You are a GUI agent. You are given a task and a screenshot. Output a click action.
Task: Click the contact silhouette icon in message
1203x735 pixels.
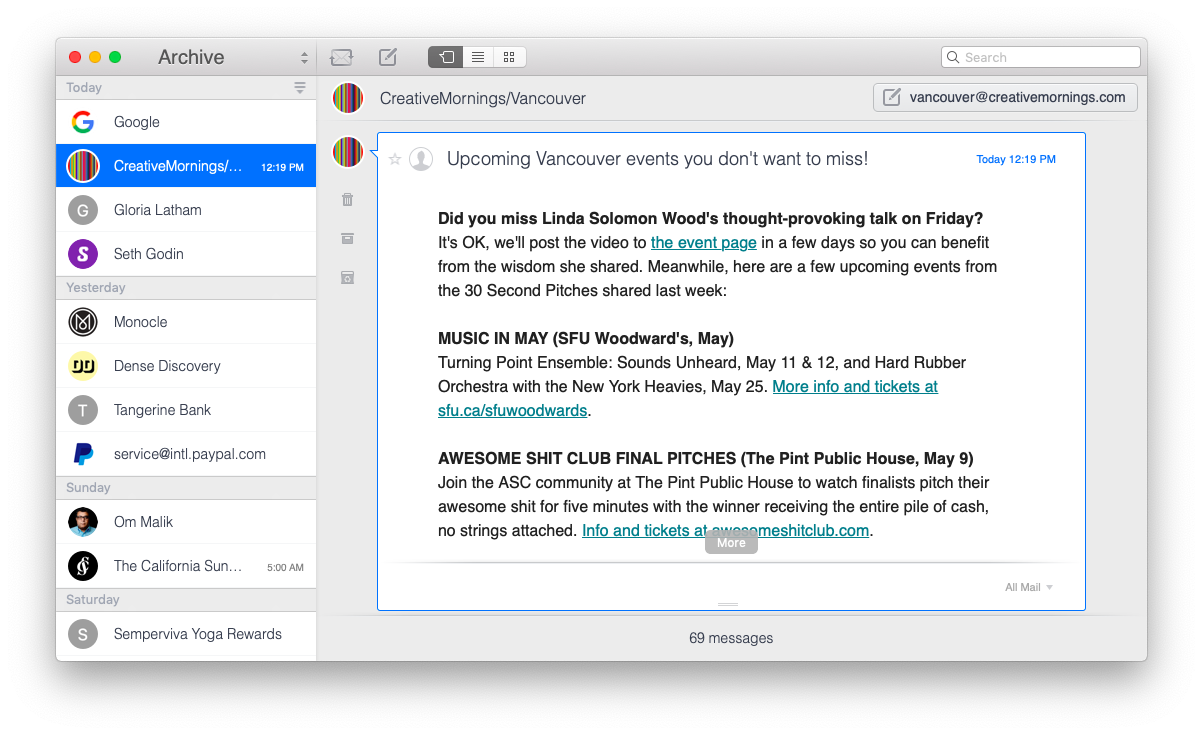click(421, 159)
